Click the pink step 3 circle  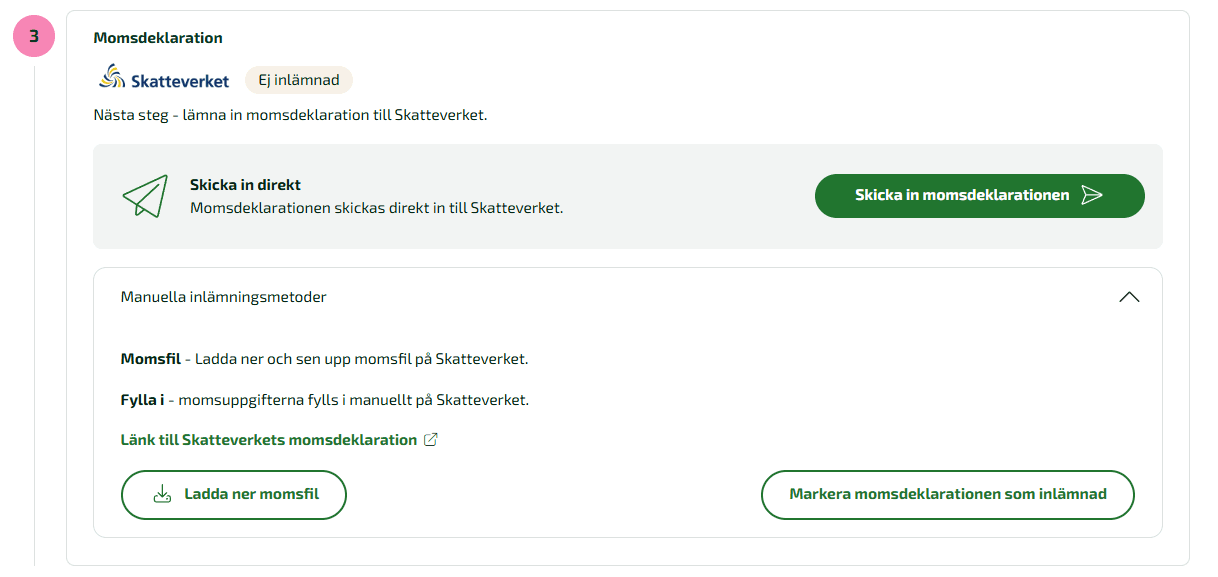34,37
